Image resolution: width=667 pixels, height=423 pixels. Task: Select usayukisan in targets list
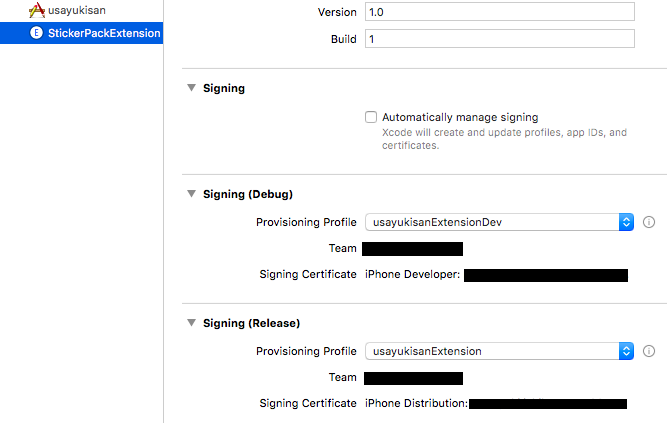click(x=81, y=10)
